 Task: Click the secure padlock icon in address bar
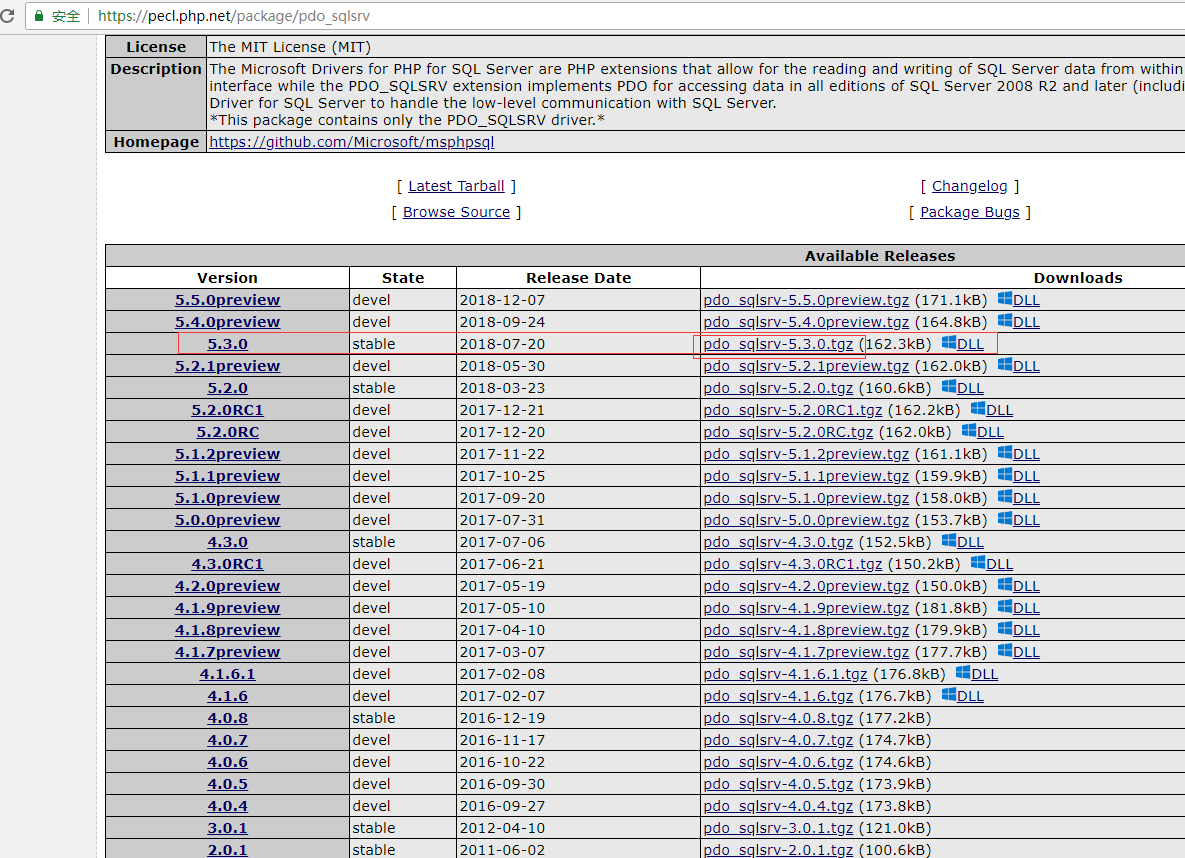pos(39,16)
